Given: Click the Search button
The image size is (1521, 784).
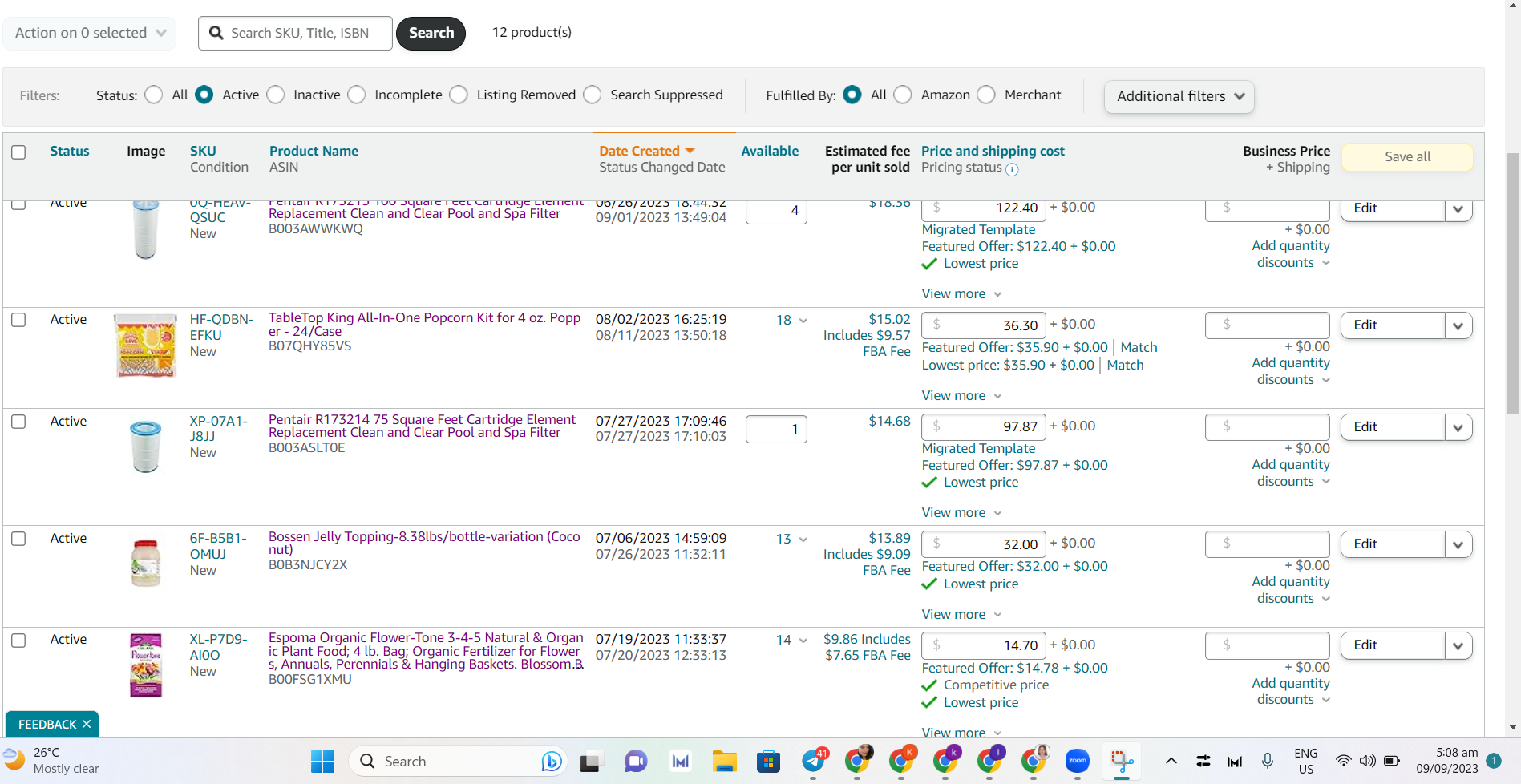Looking at the screenshot, I should [431, 33].
